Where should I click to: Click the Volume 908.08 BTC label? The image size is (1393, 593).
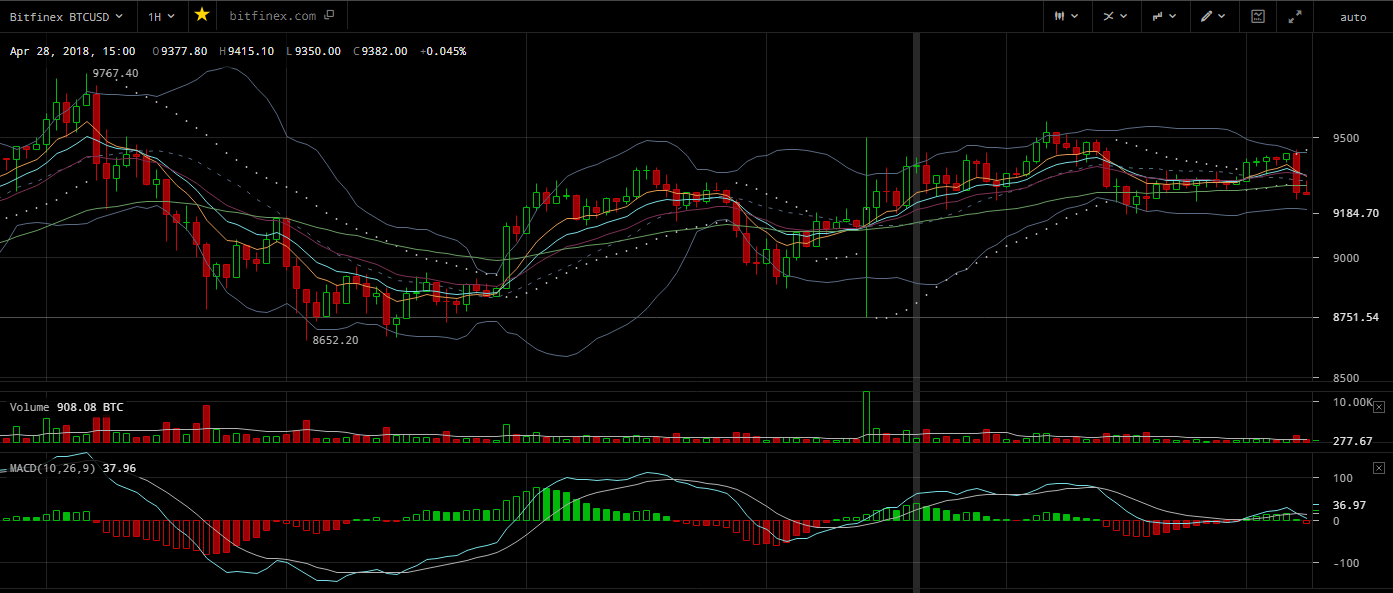tap(67, 407)
